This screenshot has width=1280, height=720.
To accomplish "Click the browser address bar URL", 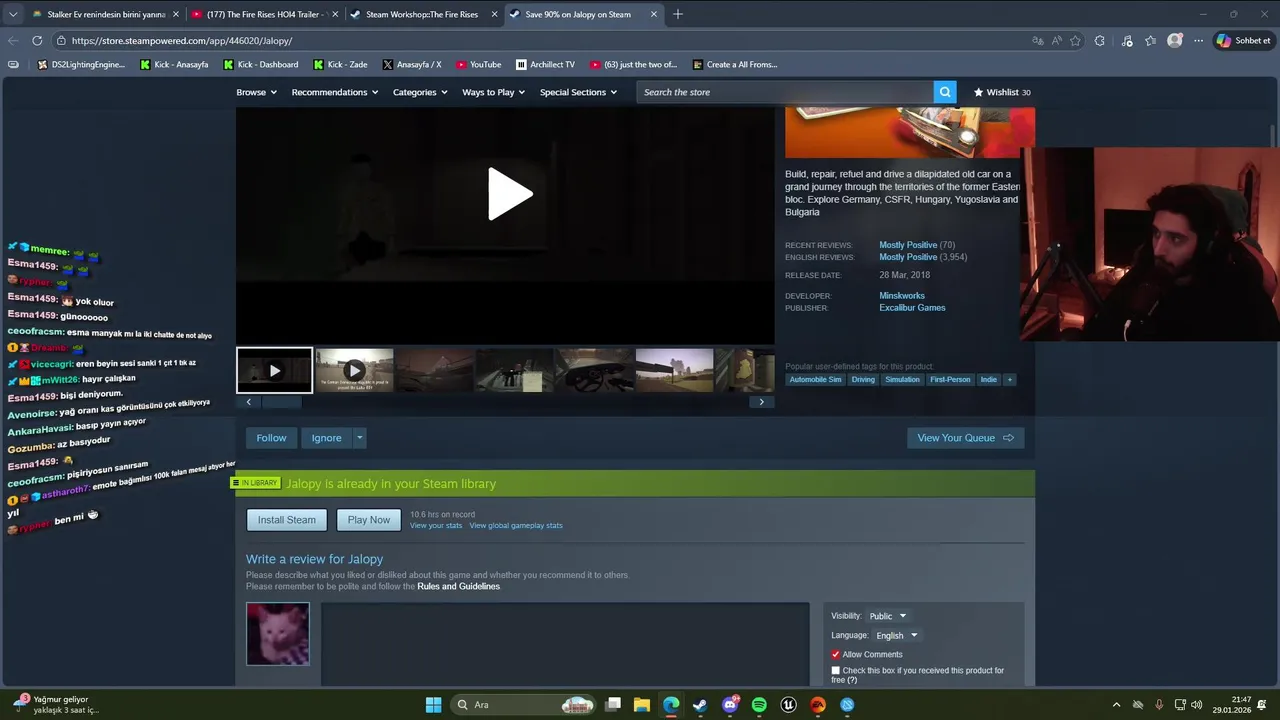I will point(182,41).
